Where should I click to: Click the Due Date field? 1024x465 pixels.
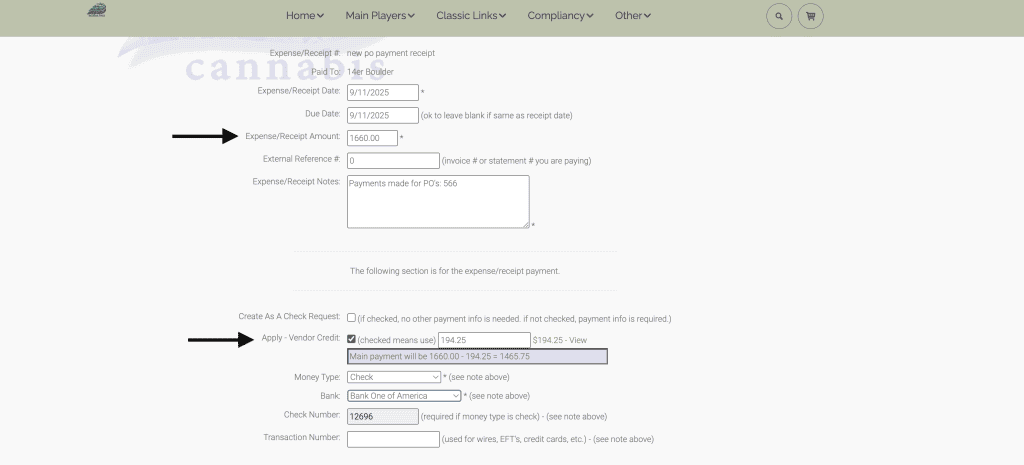382,115
